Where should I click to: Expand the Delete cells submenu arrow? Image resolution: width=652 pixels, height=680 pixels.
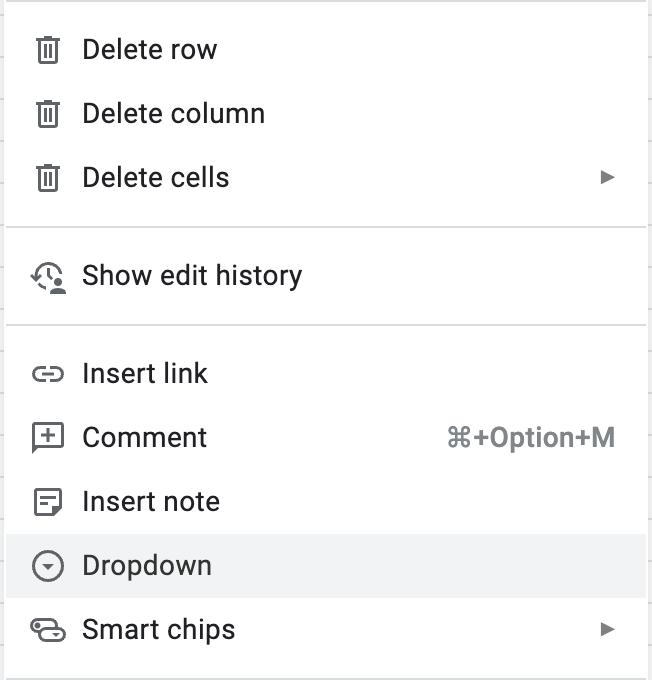(606, 178)
